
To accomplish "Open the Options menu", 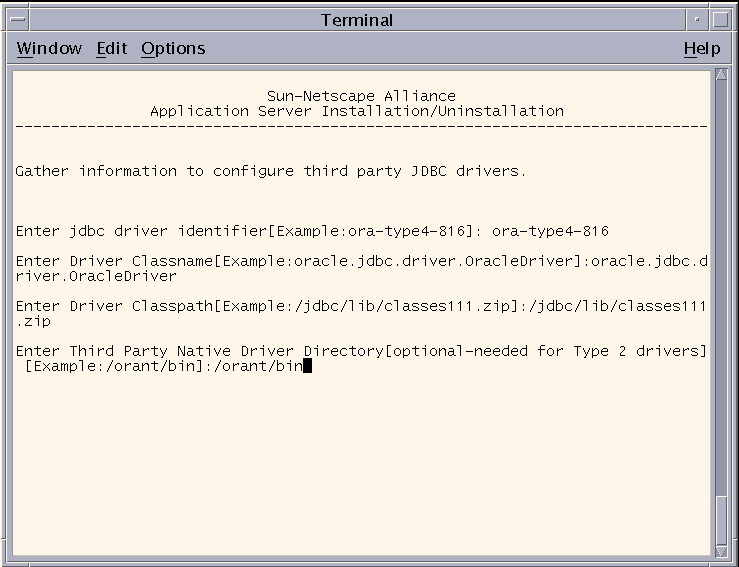I will [173, 49].
